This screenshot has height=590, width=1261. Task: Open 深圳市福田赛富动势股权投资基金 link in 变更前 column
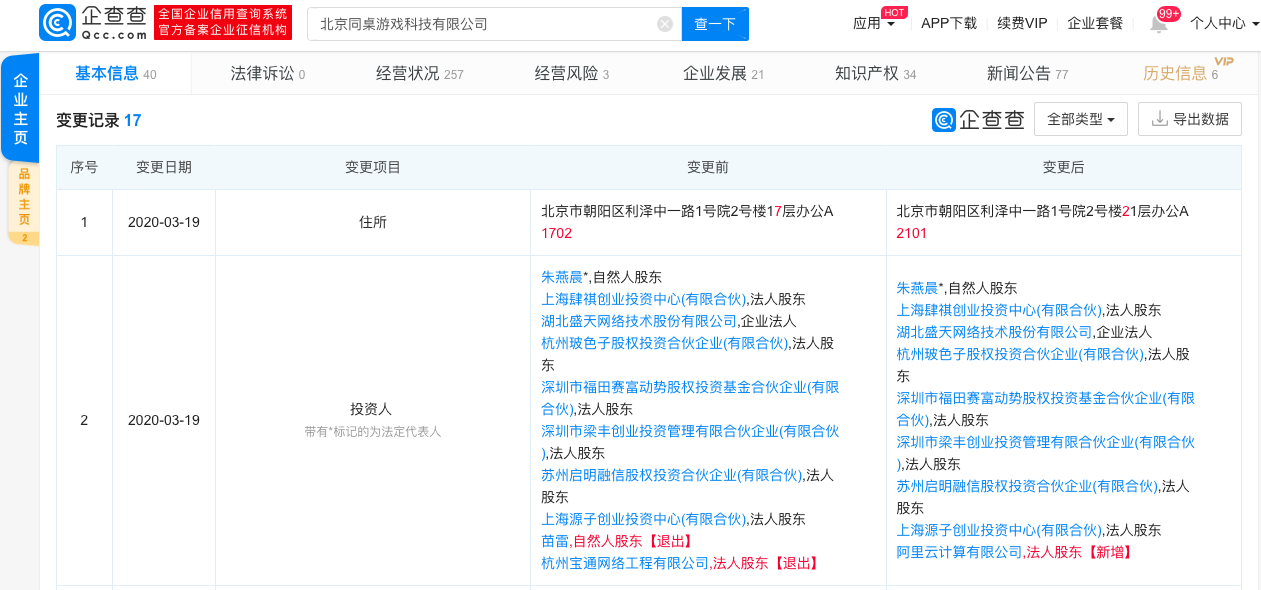coord(690,397)
